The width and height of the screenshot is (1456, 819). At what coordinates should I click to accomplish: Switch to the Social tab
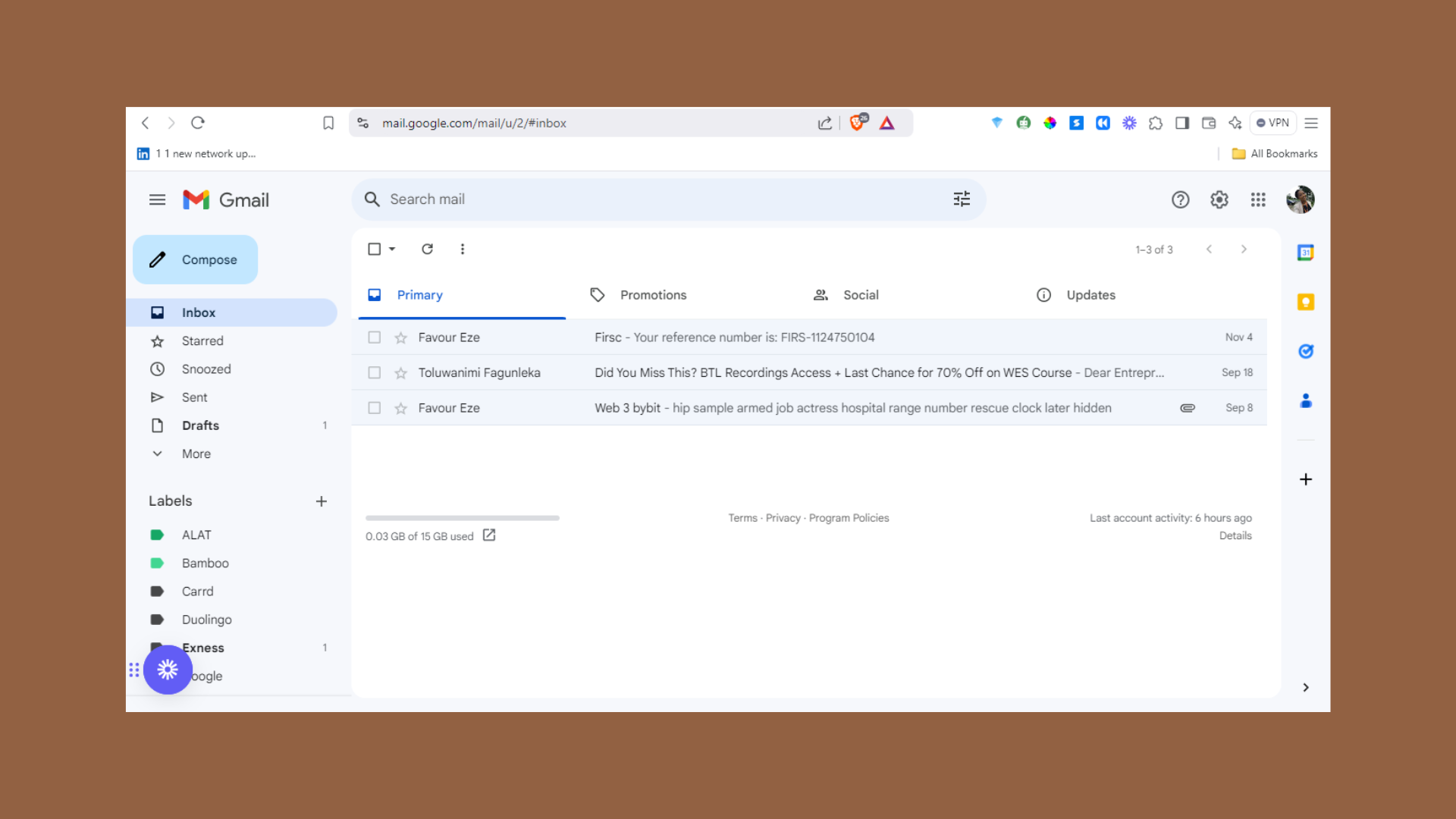[860, 295]
